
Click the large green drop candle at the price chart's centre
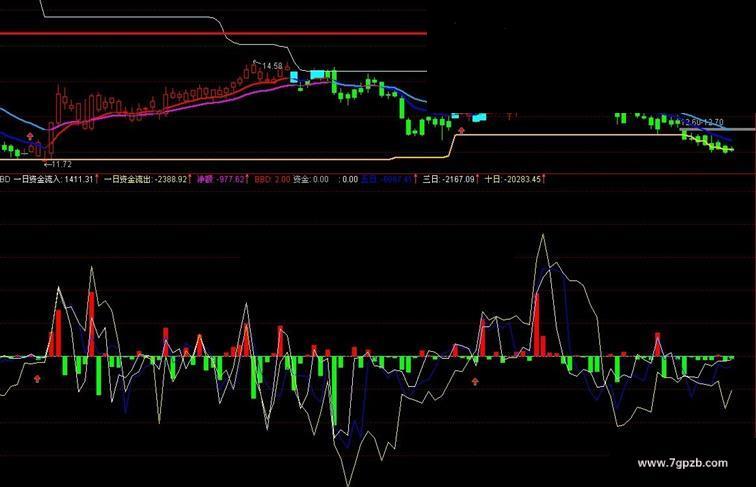[401, 108]
